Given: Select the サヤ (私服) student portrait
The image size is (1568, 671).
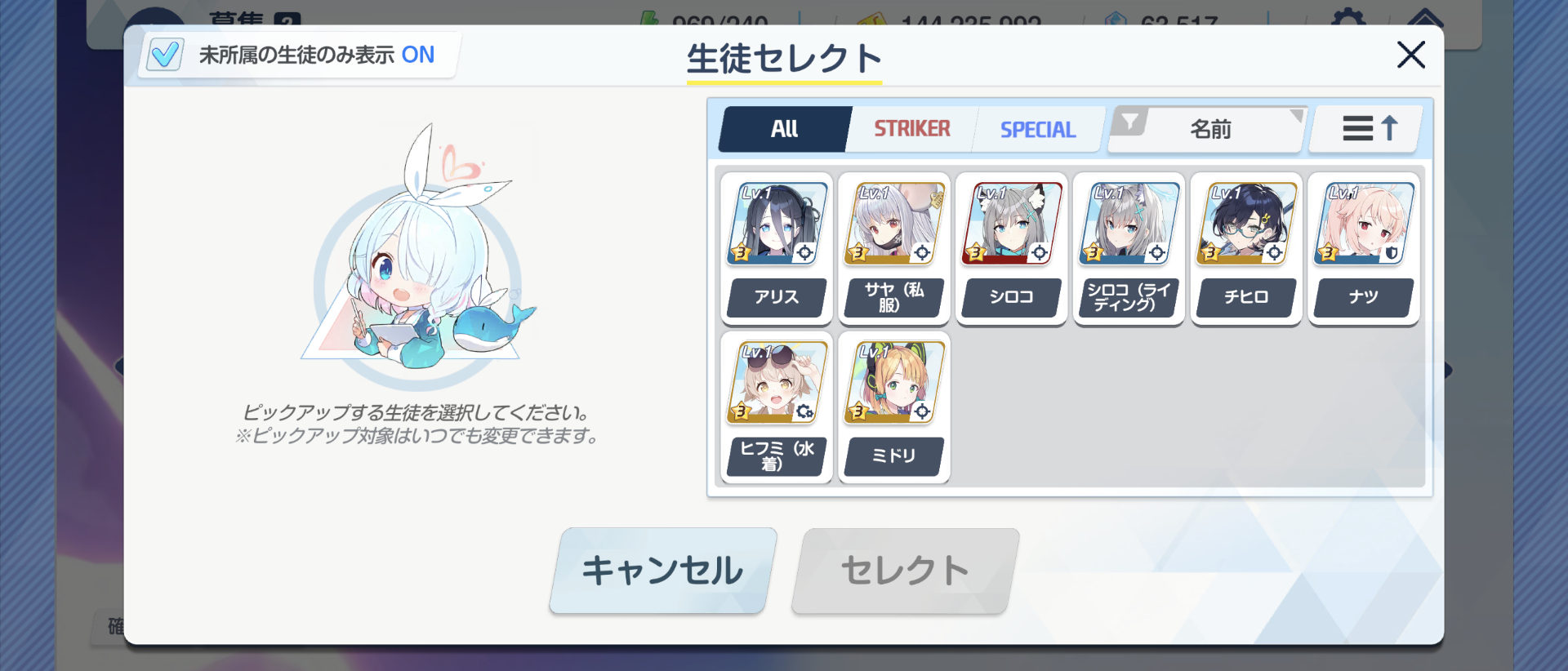Looking at the screenshot, I should coord(894,224).
